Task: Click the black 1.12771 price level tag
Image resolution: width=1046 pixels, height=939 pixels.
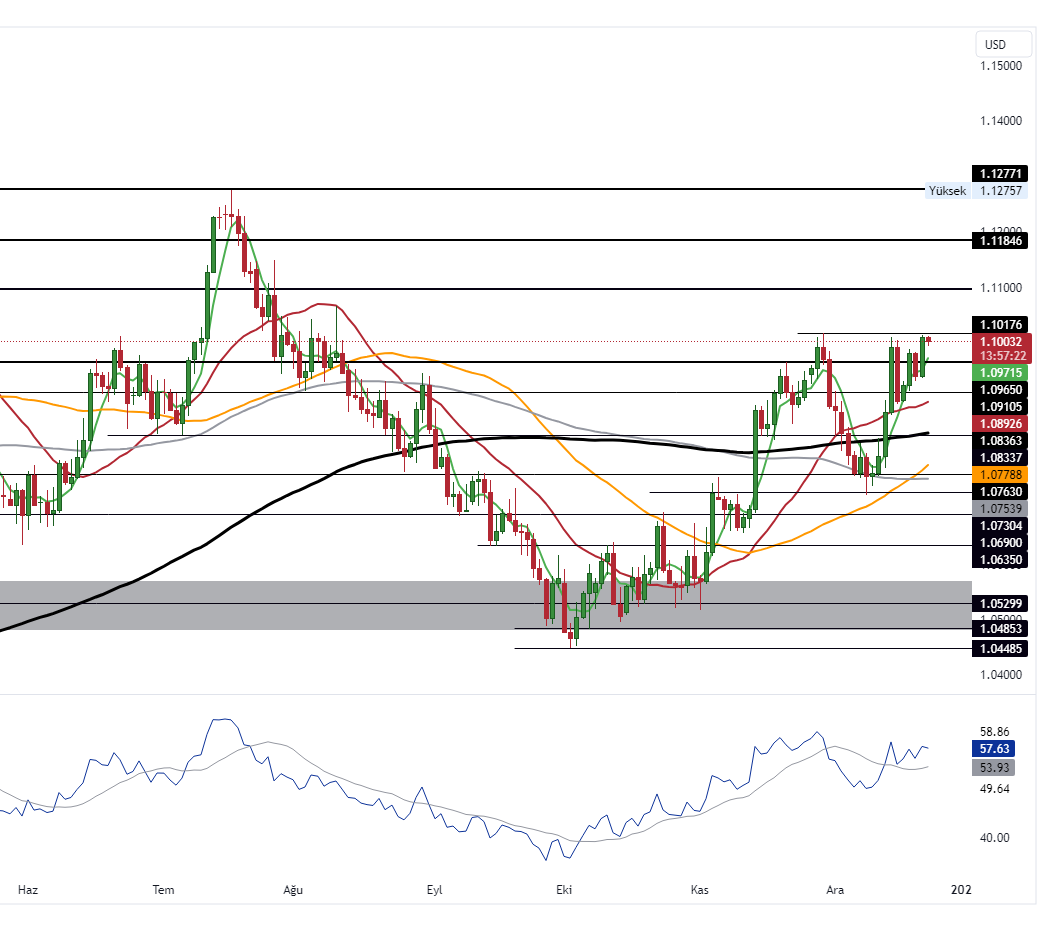Action: 1001,173
